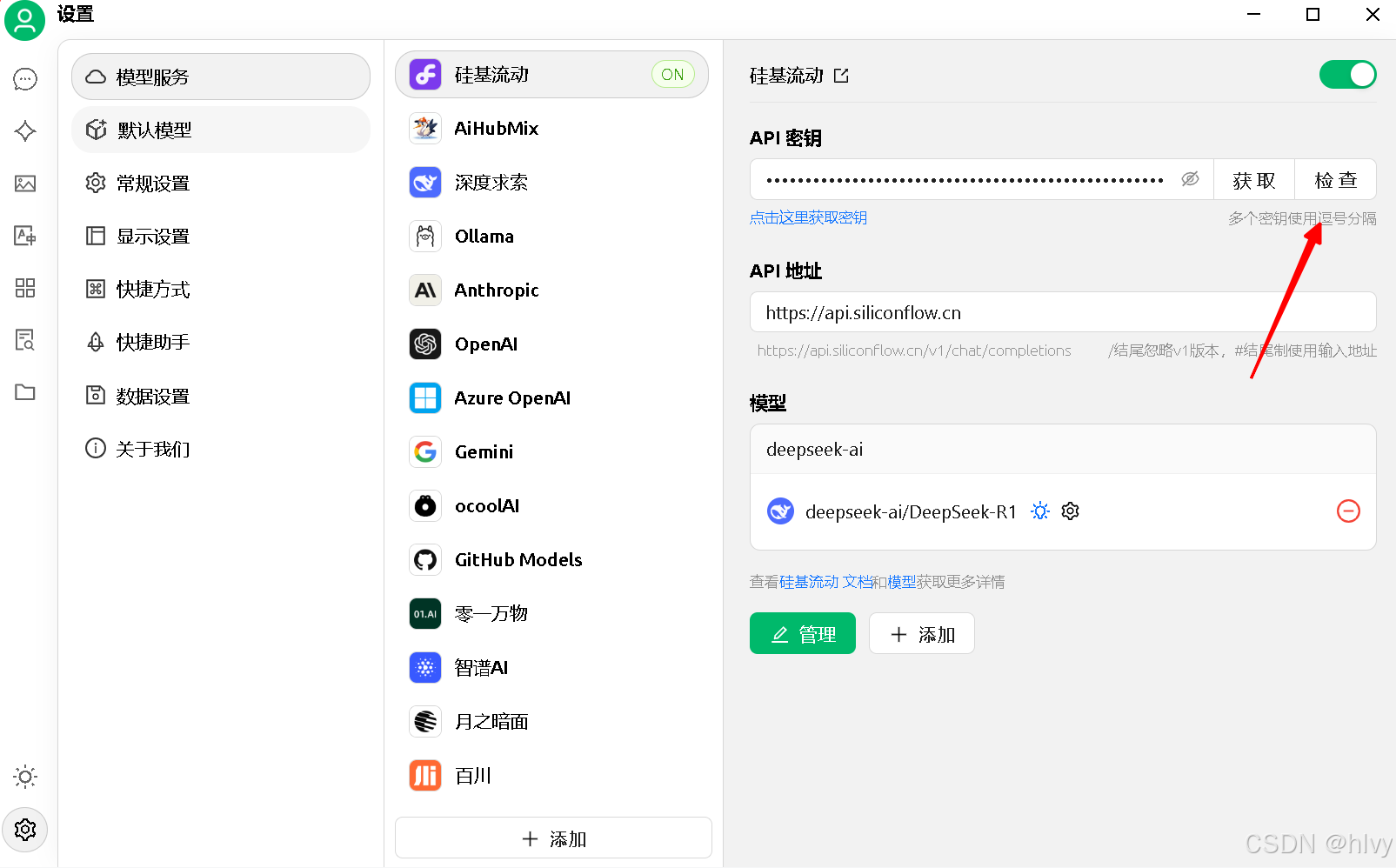Click the 添加 model button
Viewport: 1396px width, 868px height.
(x=922, y=634)
